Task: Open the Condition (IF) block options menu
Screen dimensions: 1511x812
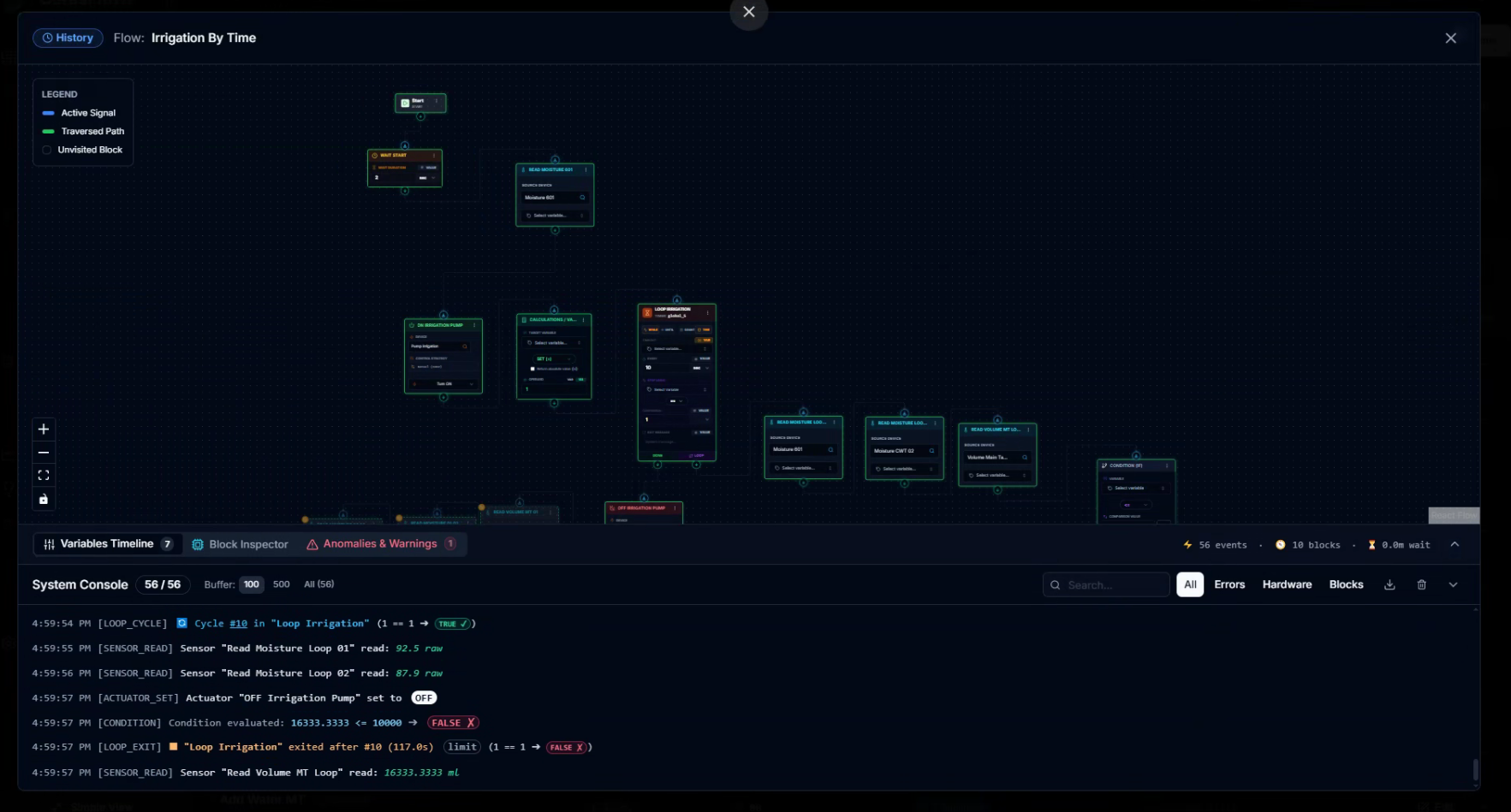Action: coord(1167,465)
